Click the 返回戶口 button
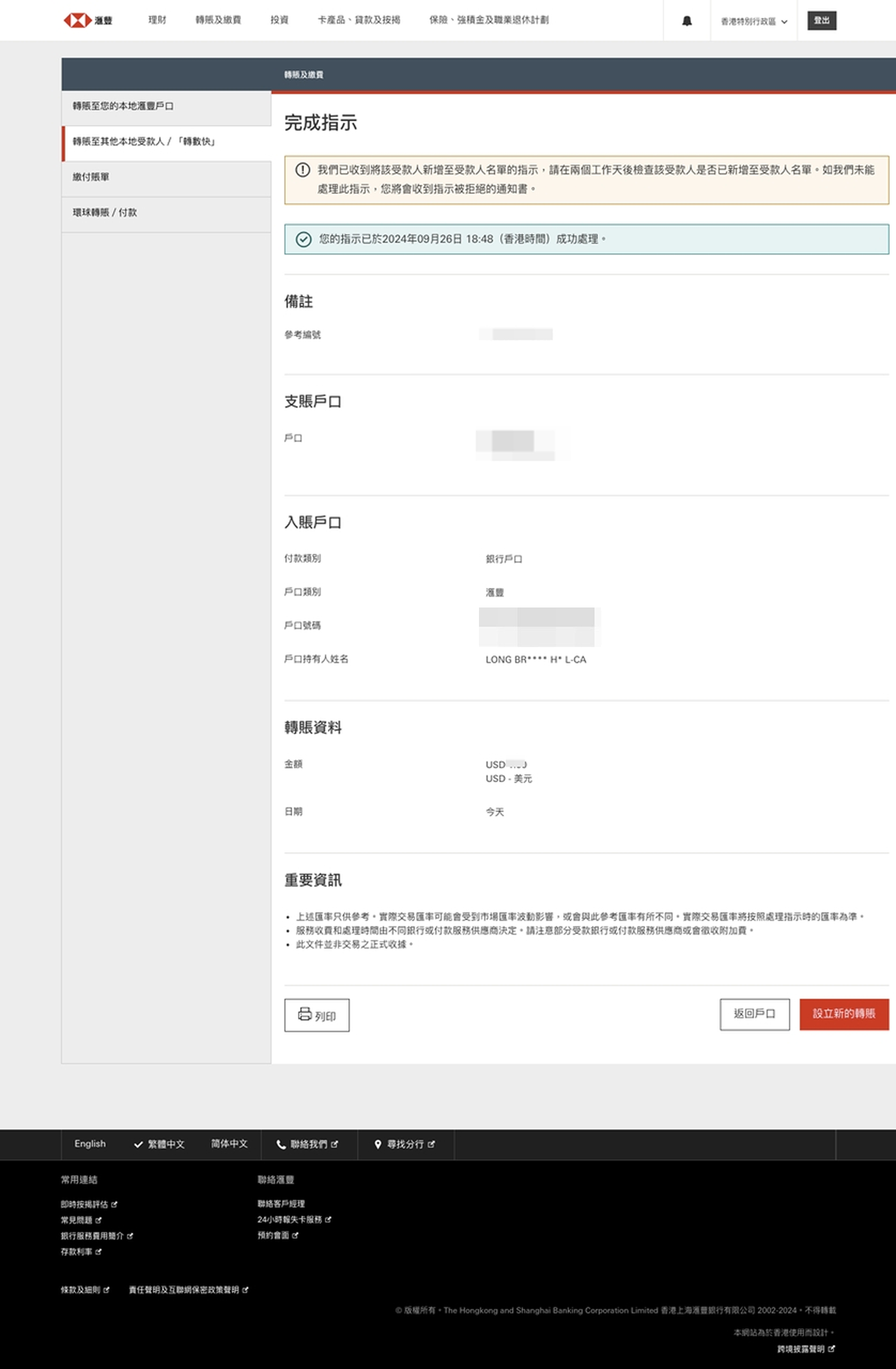Image resolution: width=896 pixels, height=1369 pixels. click(754, 1014)
